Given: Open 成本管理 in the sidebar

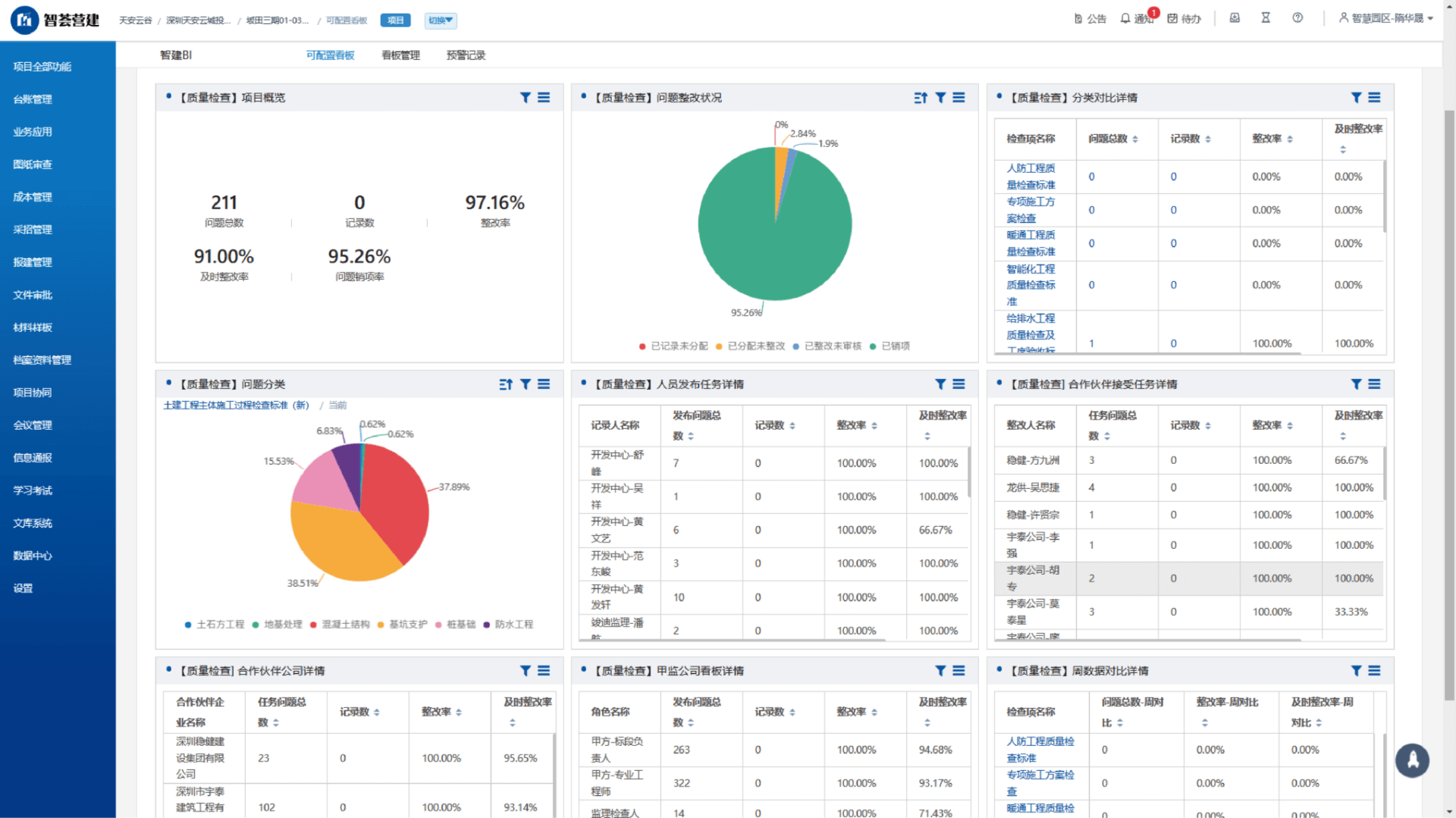Looking at the screenshot, I should pos(33,197).
